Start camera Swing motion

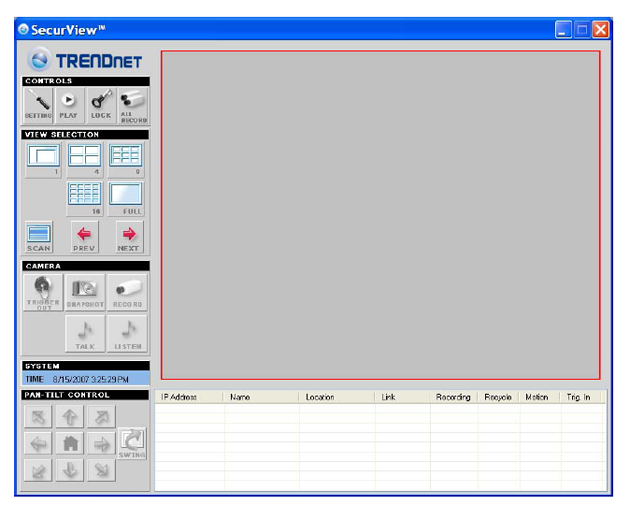coord(132,444)
